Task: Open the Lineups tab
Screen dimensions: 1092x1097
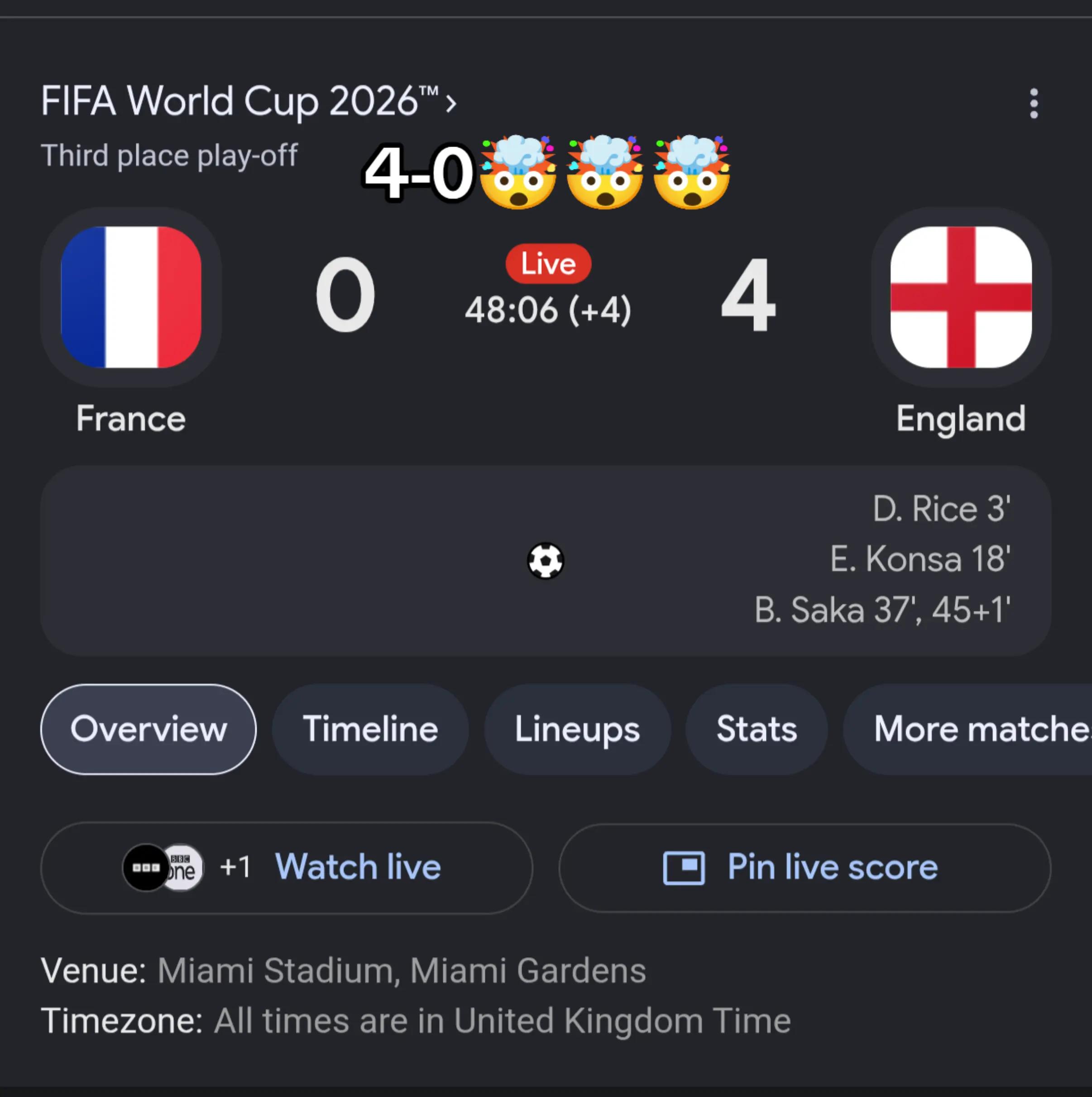Action: click(x=577, y=729)
